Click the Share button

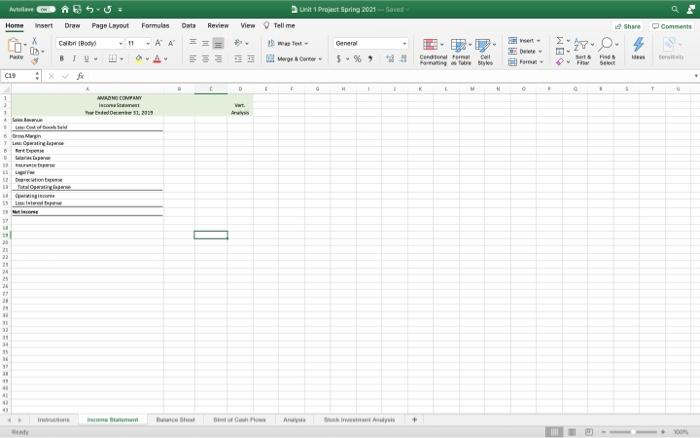628,26
